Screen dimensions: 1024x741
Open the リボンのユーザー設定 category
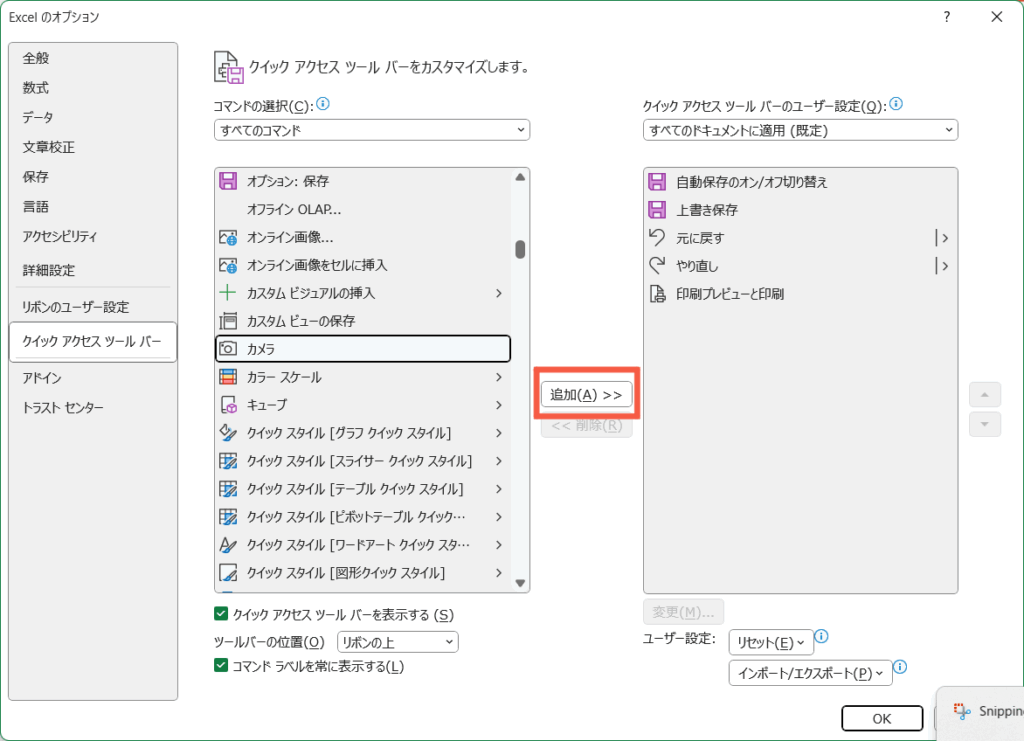point(76,307)
